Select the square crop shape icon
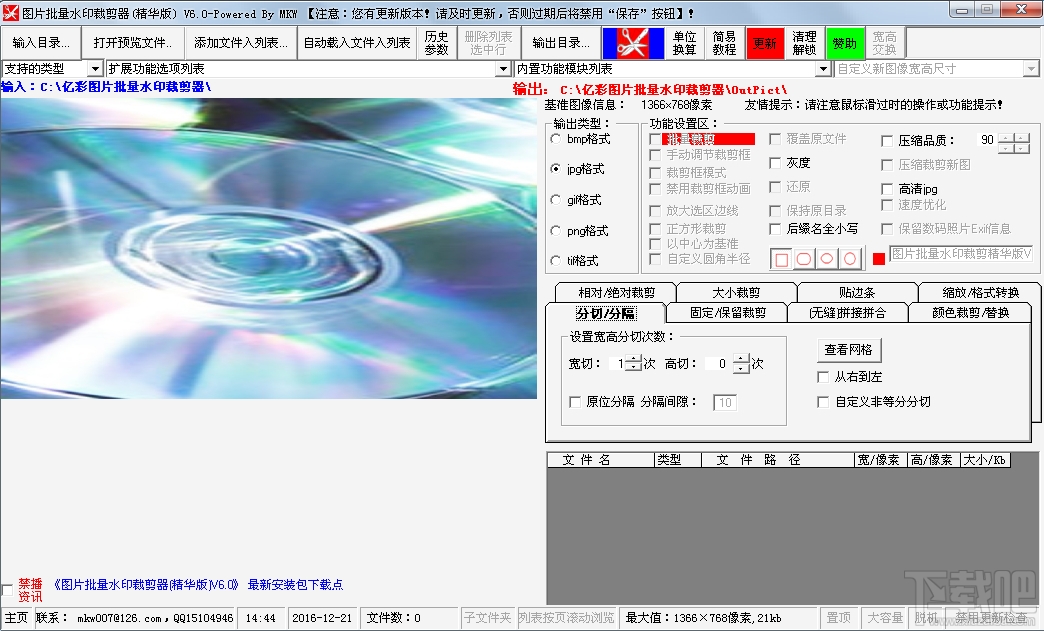 click(x=782, y=259)
